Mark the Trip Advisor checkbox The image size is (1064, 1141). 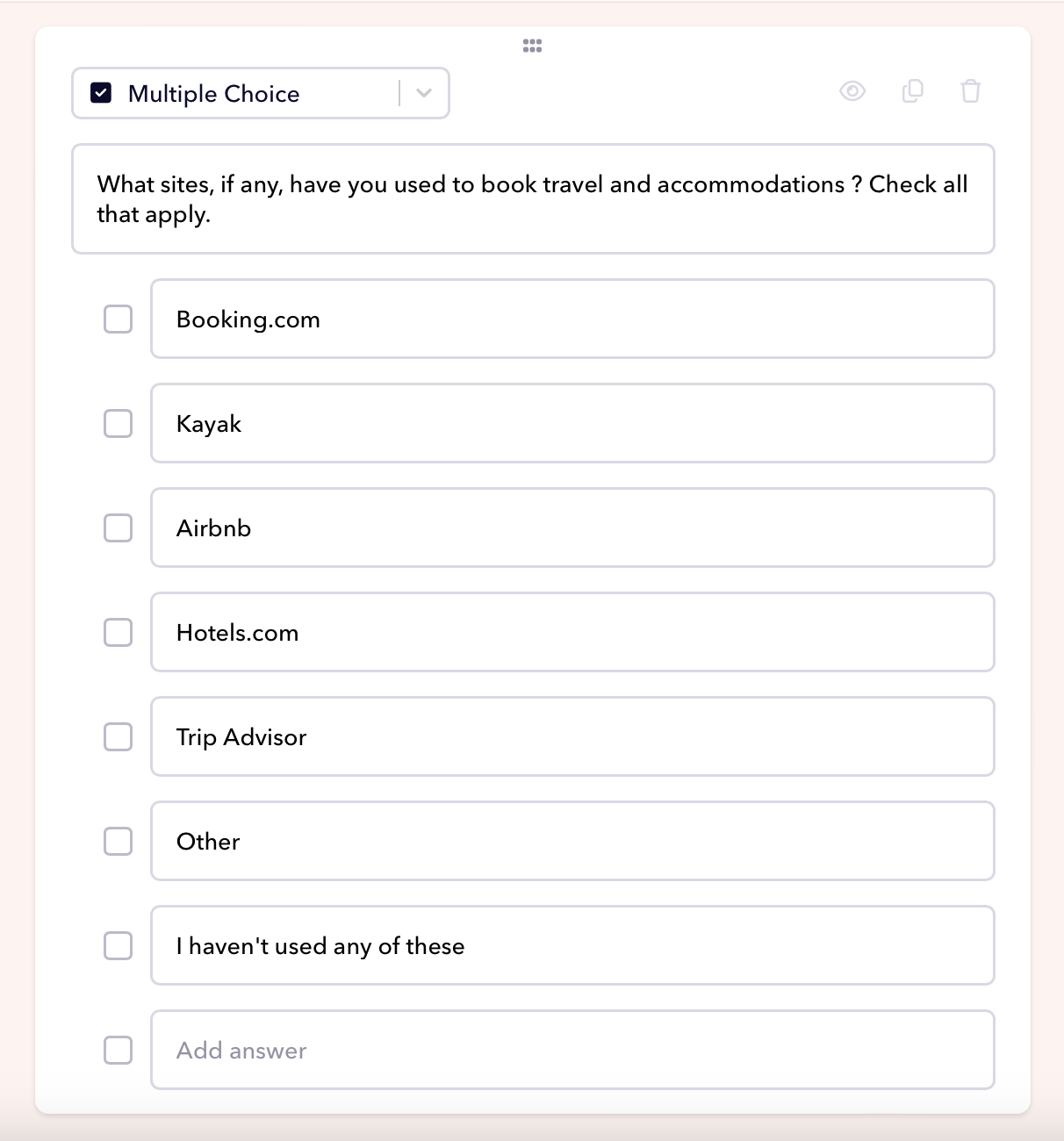119,737
